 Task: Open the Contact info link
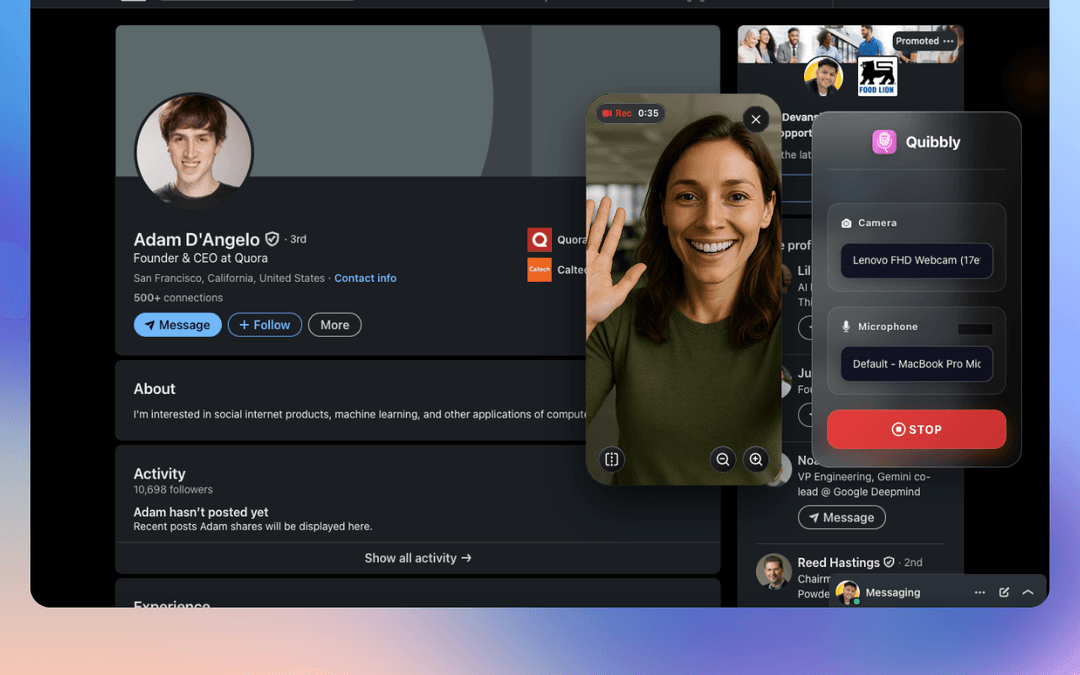tap(365, 278)
